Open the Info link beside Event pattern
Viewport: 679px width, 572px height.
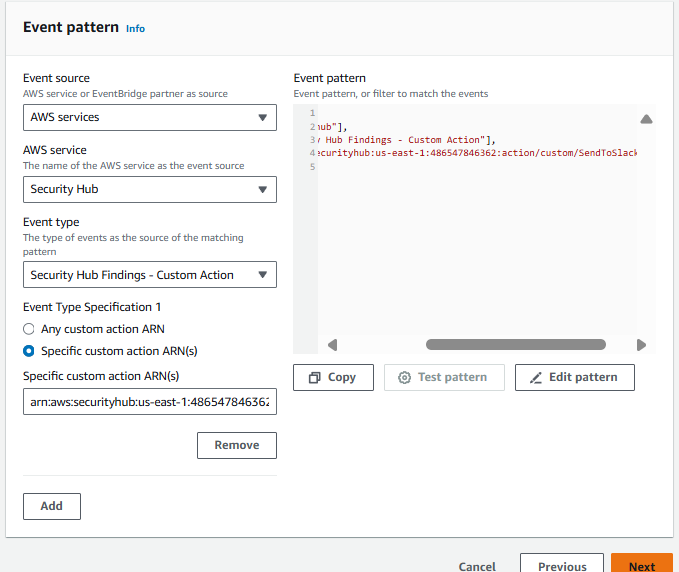click(135, 29)
